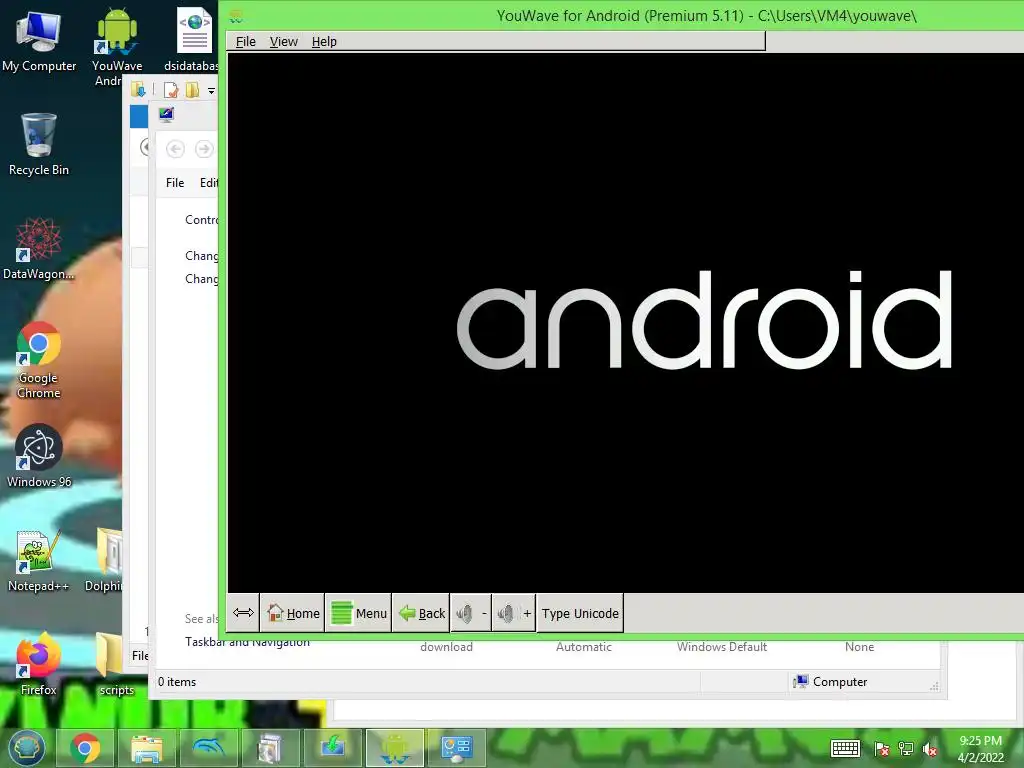Click the new folder icon in Explorer quick access toolbar
The height and width of the screenshot is (768, 1024).
(x=192, y=90)
